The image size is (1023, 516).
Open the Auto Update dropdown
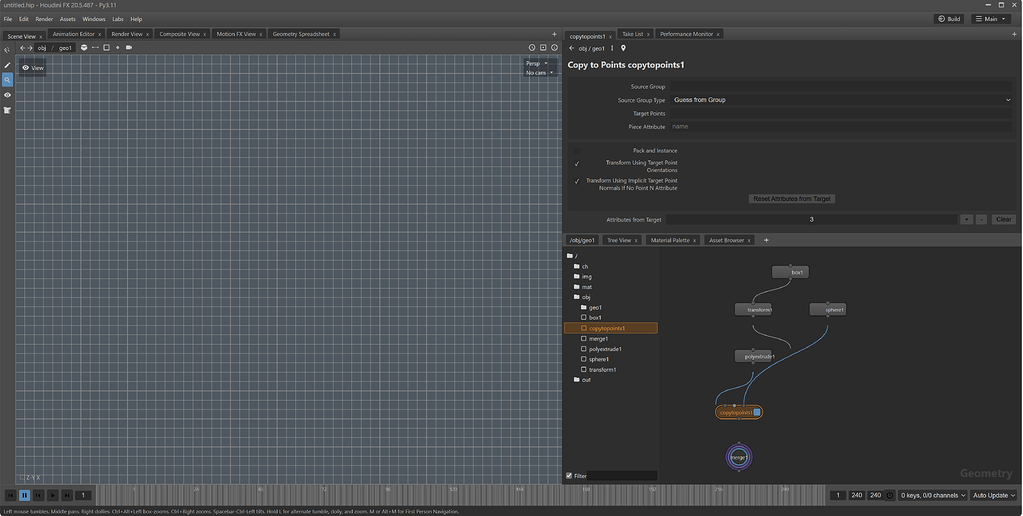(x=993, y=496)
